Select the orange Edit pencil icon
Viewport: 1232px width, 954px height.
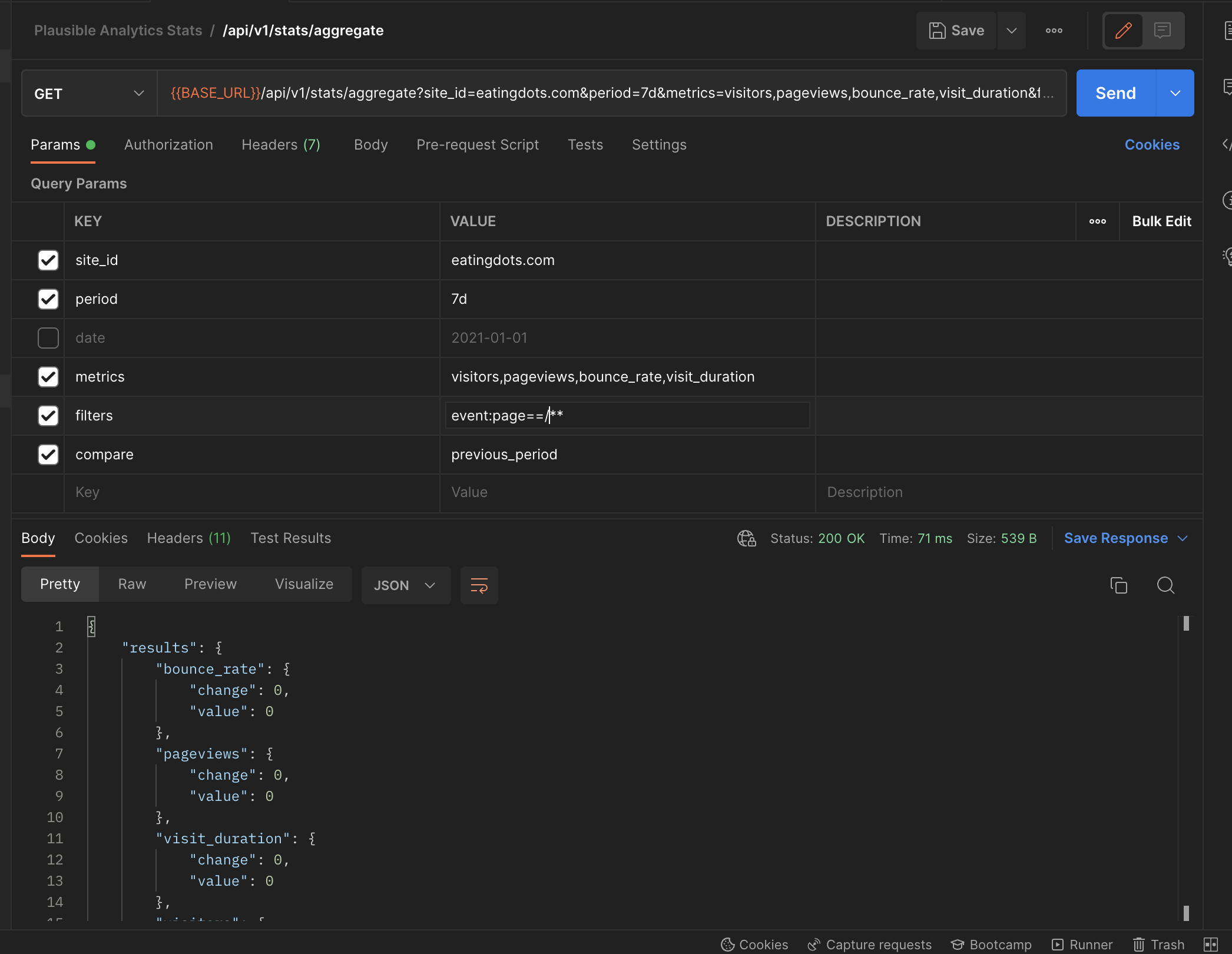pos(1123,30)
